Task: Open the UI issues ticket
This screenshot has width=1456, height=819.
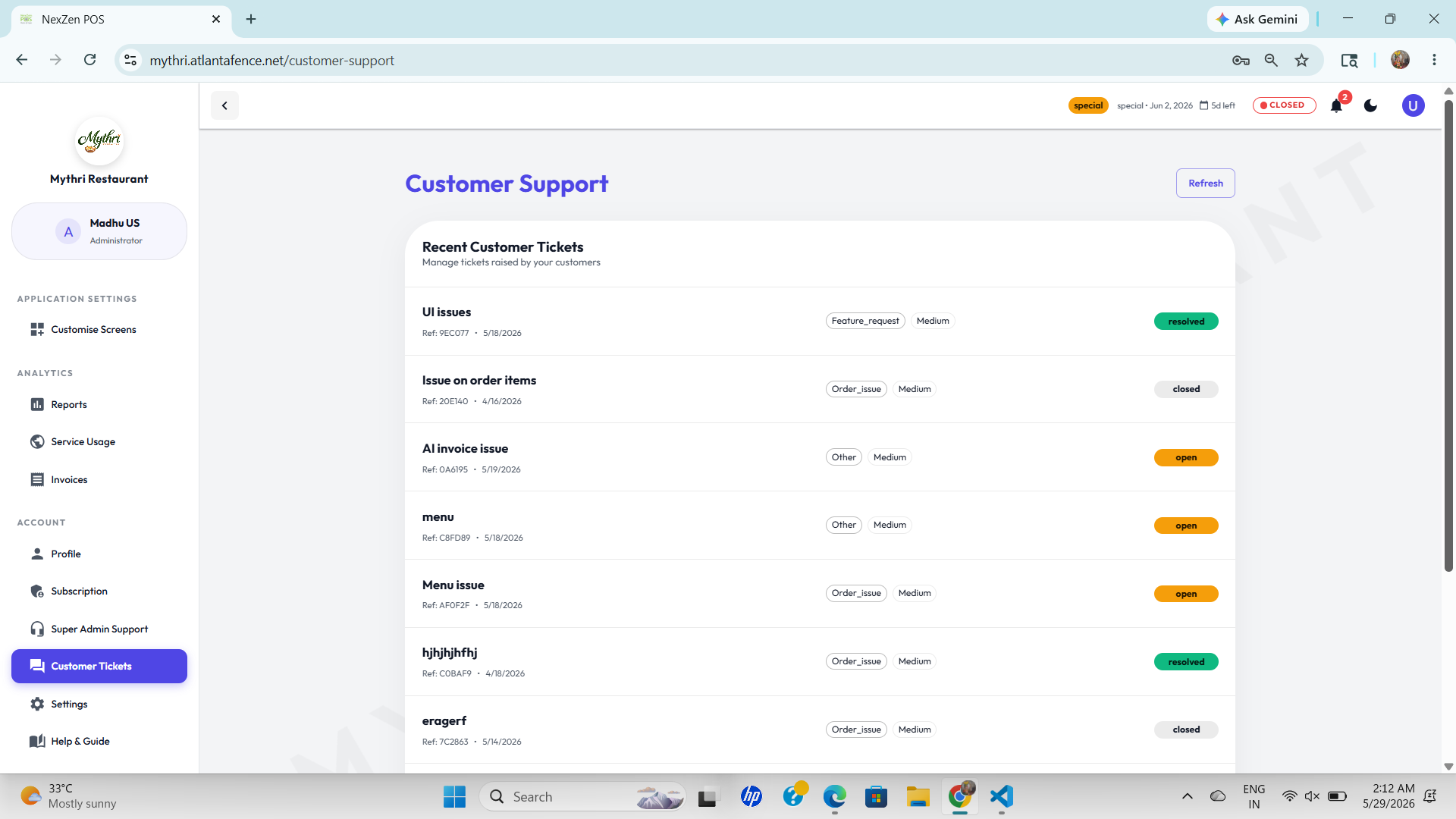Action: [x=820, y=322]
